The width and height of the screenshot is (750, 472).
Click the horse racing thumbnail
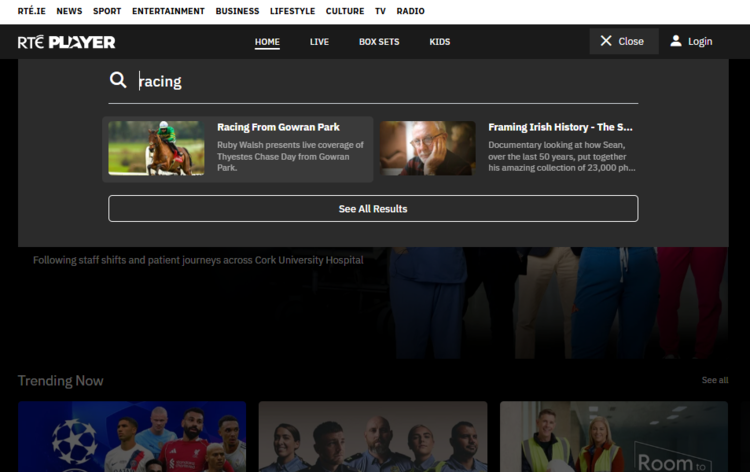[156, 148]
